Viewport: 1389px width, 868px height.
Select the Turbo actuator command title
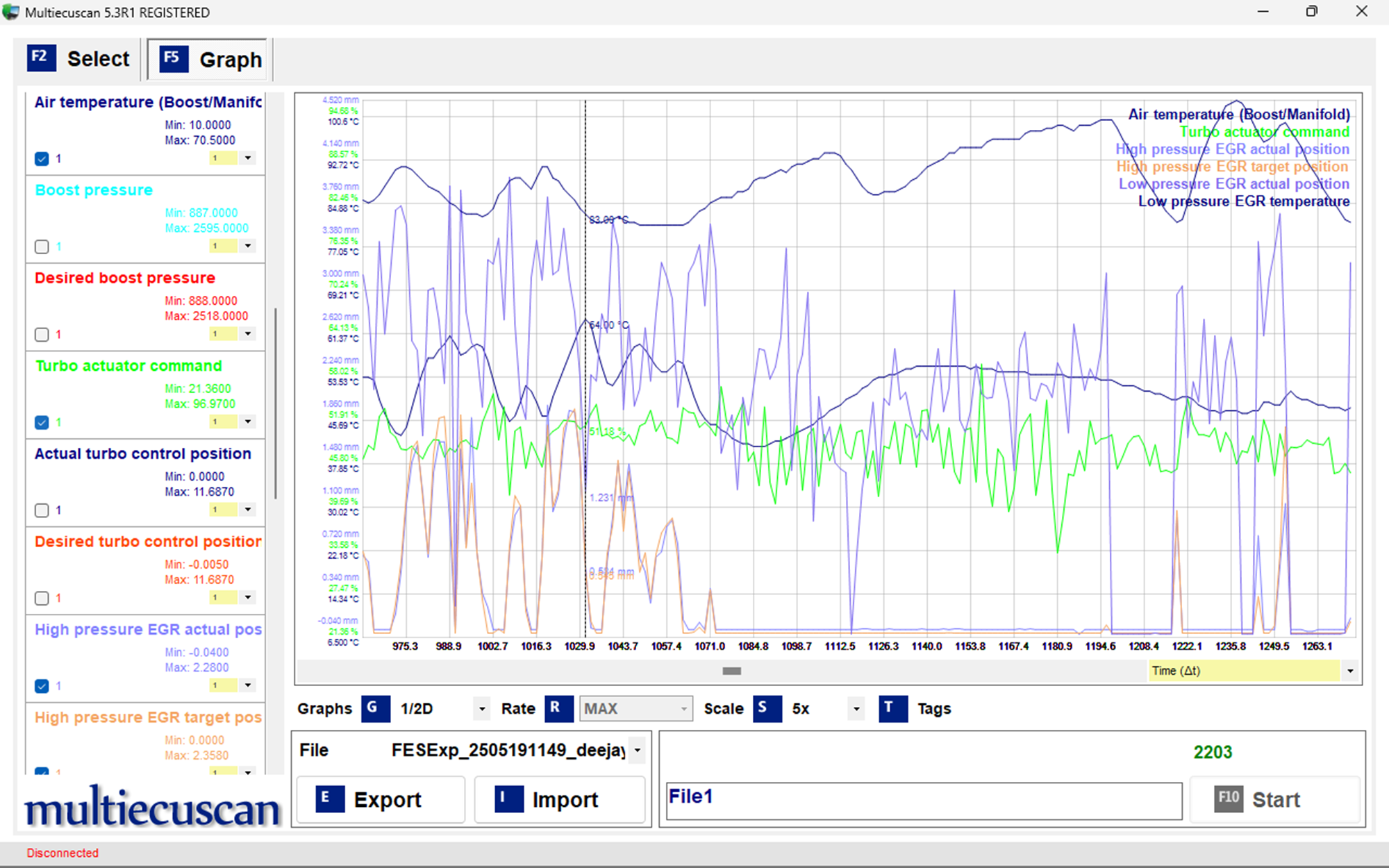pos(128,366)
